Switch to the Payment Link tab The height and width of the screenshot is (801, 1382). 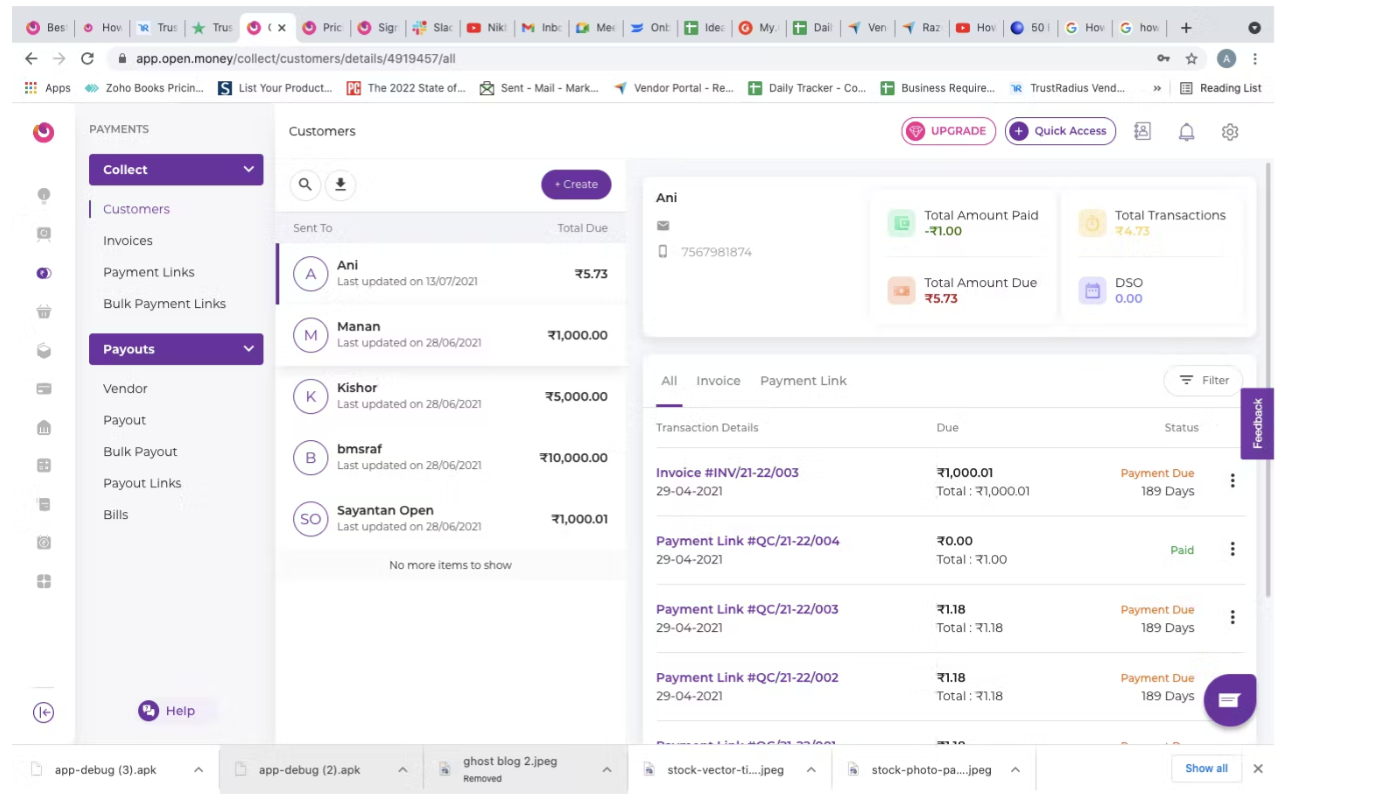tap(803, 380)
